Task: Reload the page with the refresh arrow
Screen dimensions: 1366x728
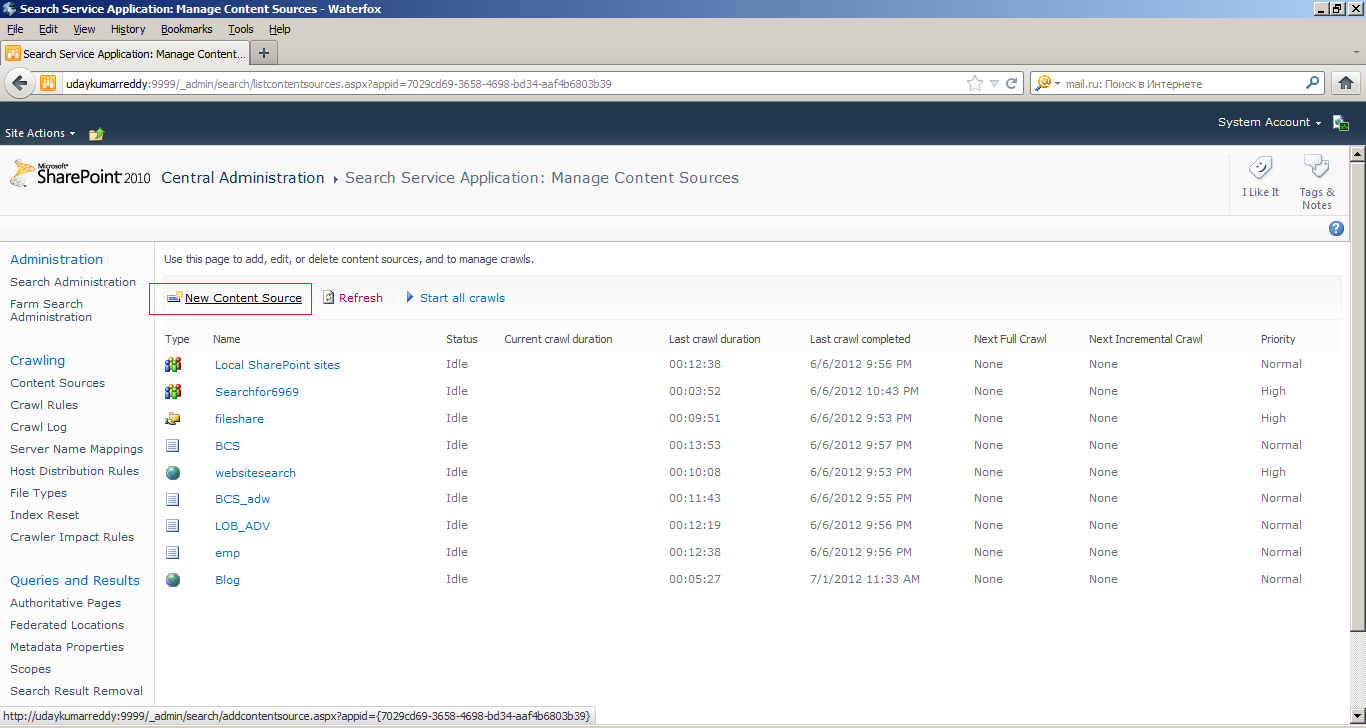Action: point(1011,84)
